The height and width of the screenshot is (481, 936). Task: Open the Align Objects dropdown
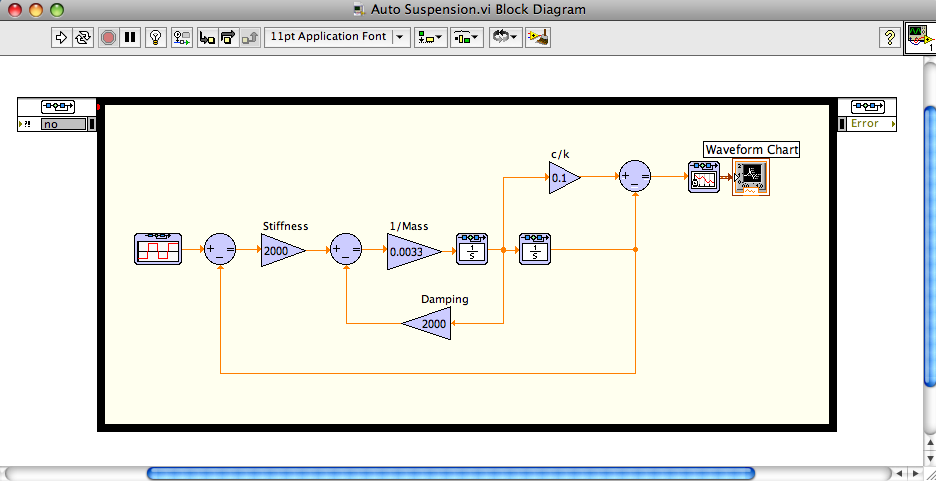[x=432, y=38]
